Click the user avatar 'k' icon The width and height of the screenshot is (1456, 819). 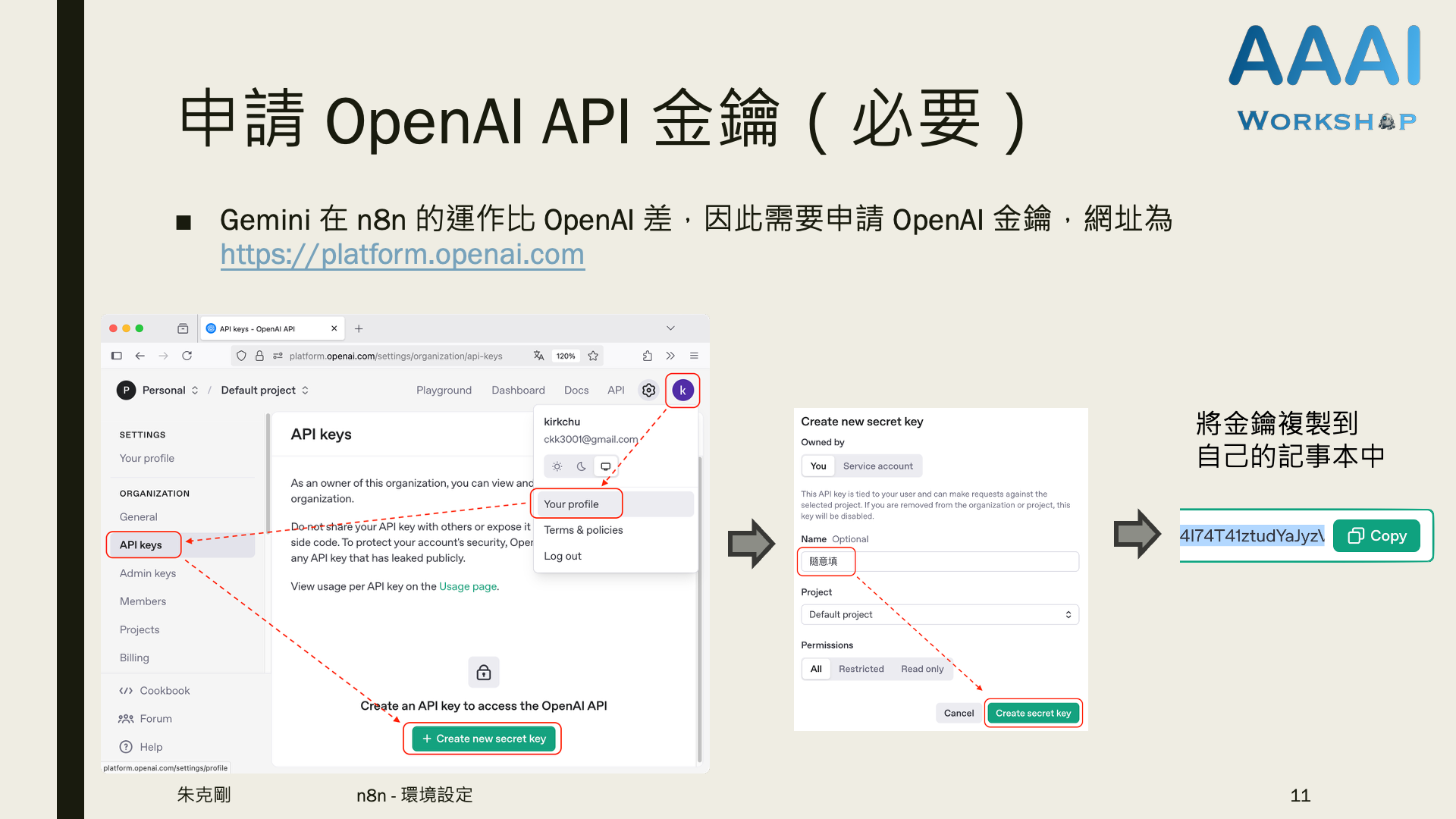[682, 391]
